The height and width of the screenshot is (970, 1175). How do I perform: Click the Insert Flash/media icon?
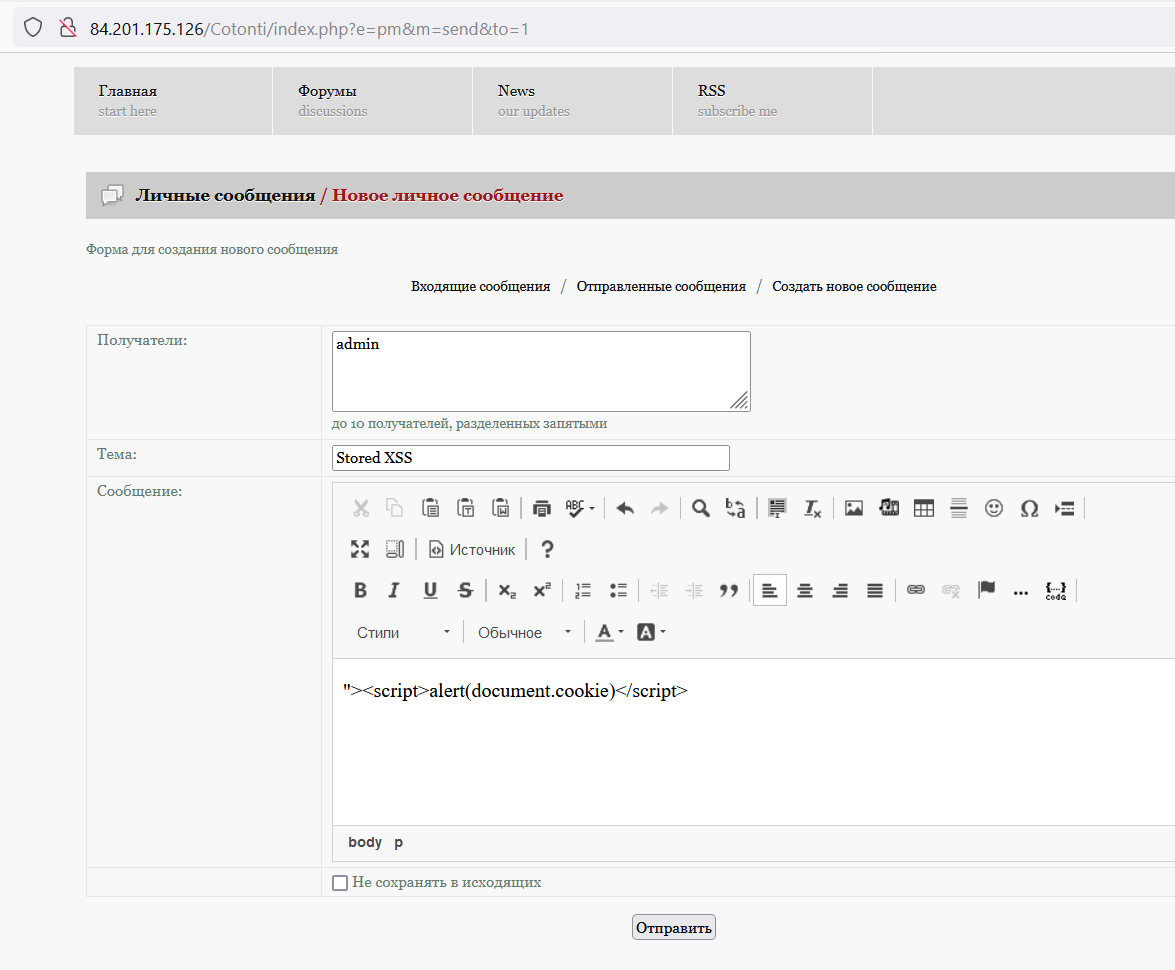pyautogui.click(x=889, y=508)
